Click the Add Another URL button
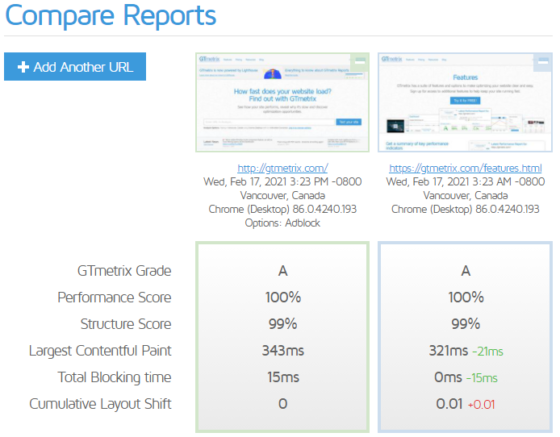 point(75,67)
